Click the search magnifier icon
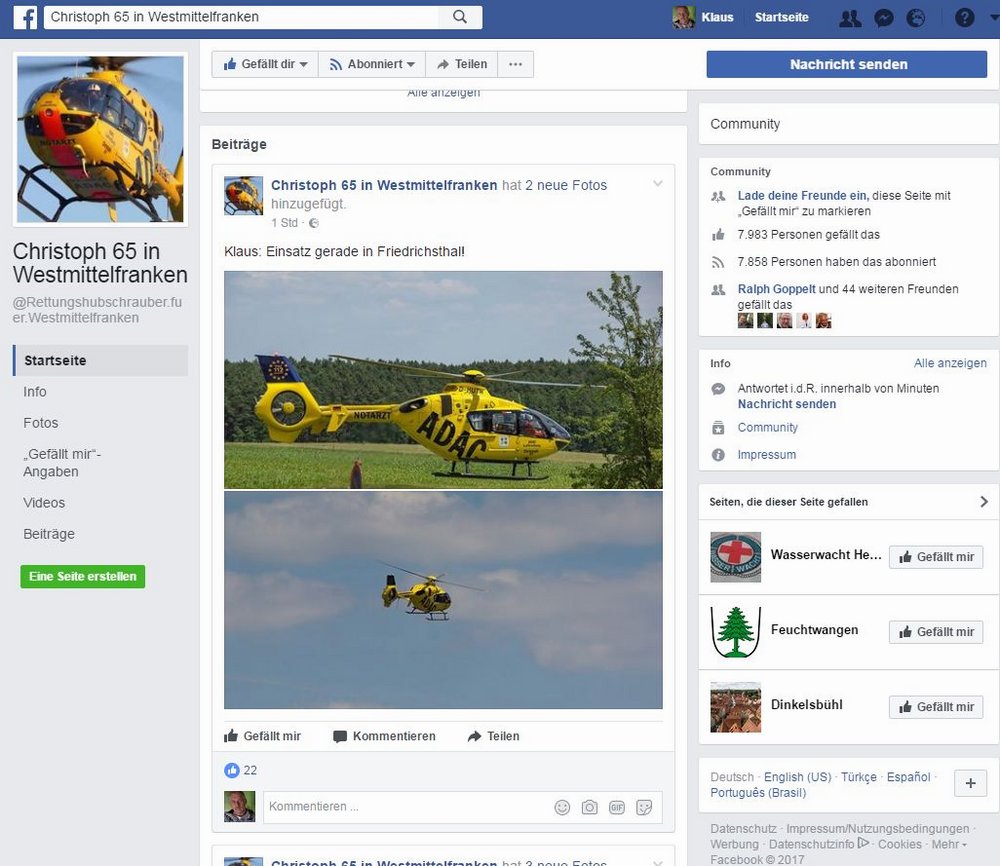The width and height of the screenshot is (1000, 866). (x=460, y=17)
